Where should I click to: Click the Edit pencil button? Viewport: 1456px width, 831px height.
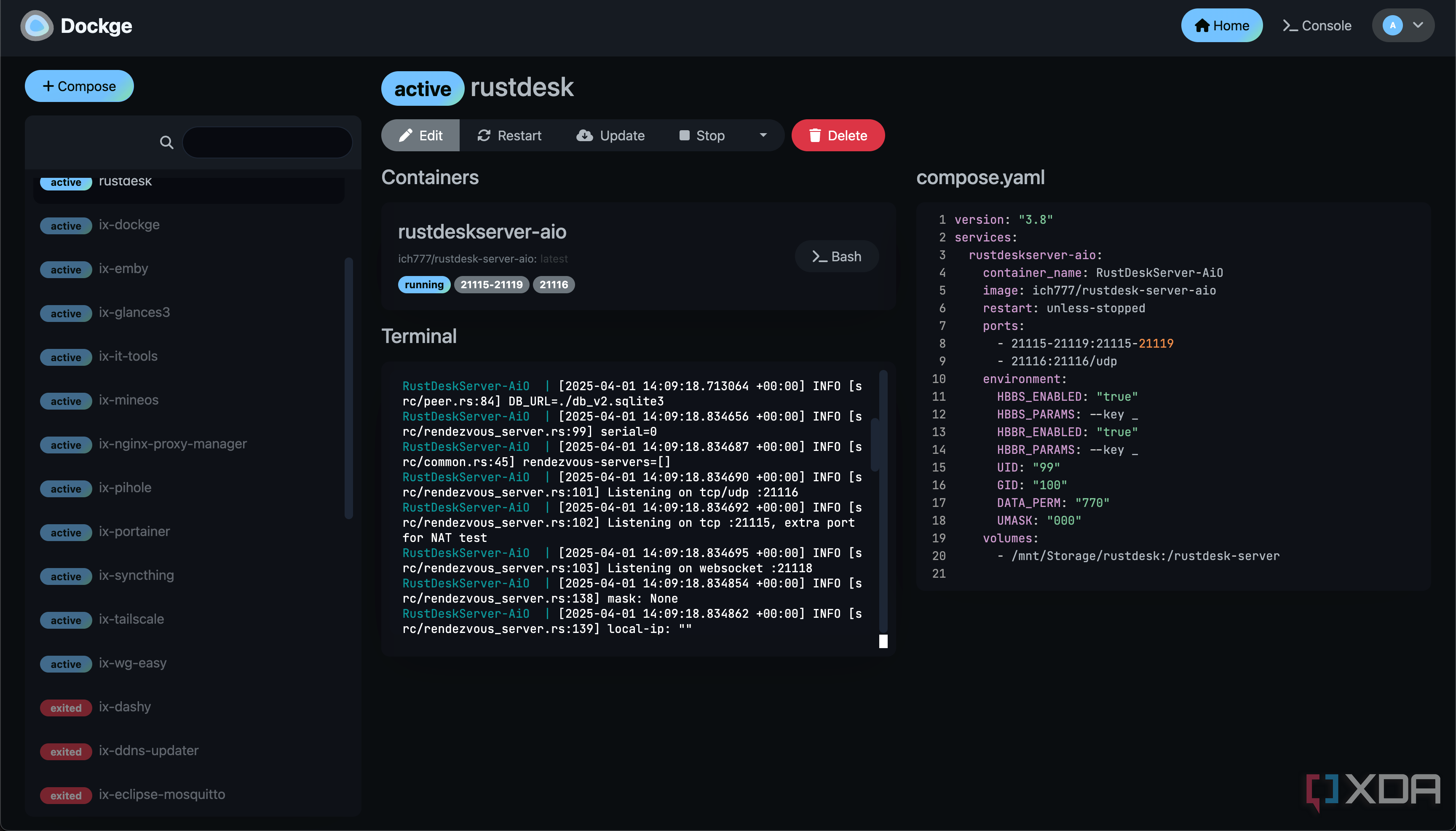420,135
